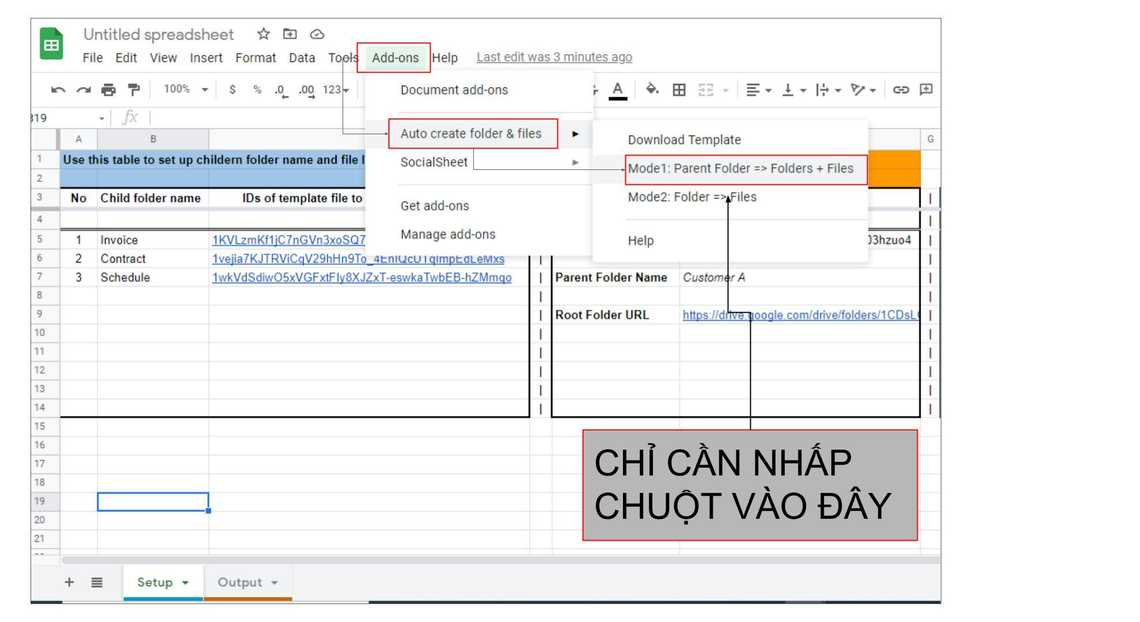Open the Borders grid icon
Viewport: 1140px width, 622px height.
[679, 90]
